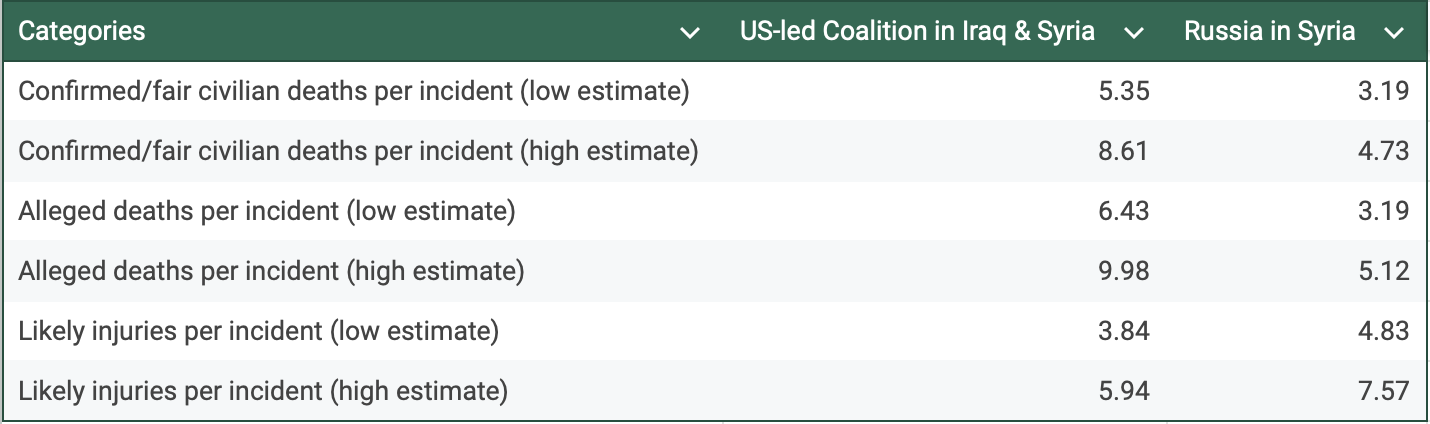Click Confirmed/fair civilian deaths low estimate row label
Screen dimensions: 1430x424
[x=354, y=91]
